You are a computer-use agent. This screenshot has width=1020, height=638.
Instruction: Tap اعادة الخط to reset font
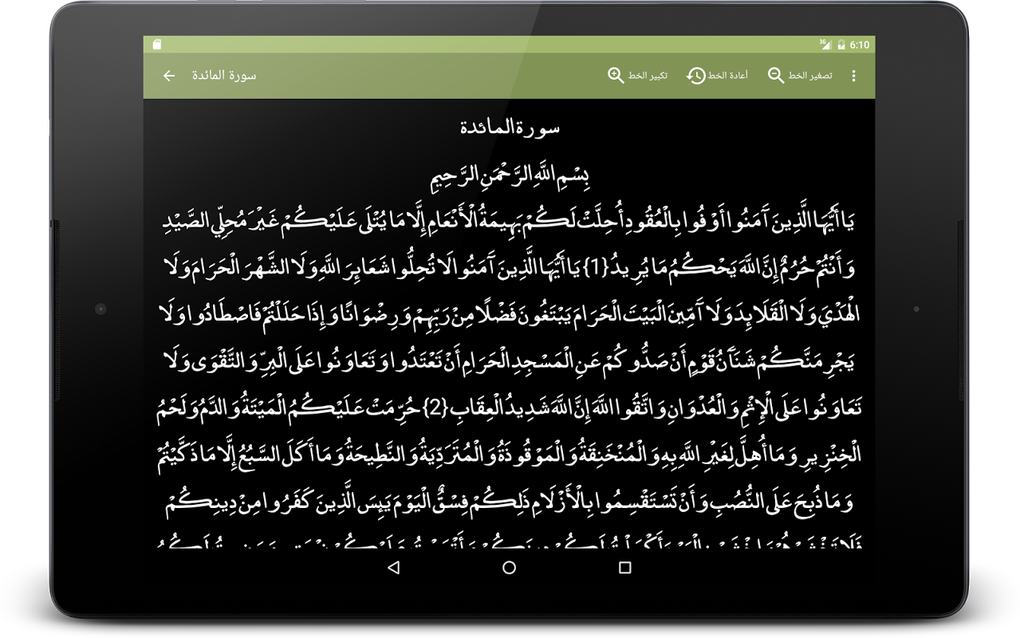tap(728, 75)
